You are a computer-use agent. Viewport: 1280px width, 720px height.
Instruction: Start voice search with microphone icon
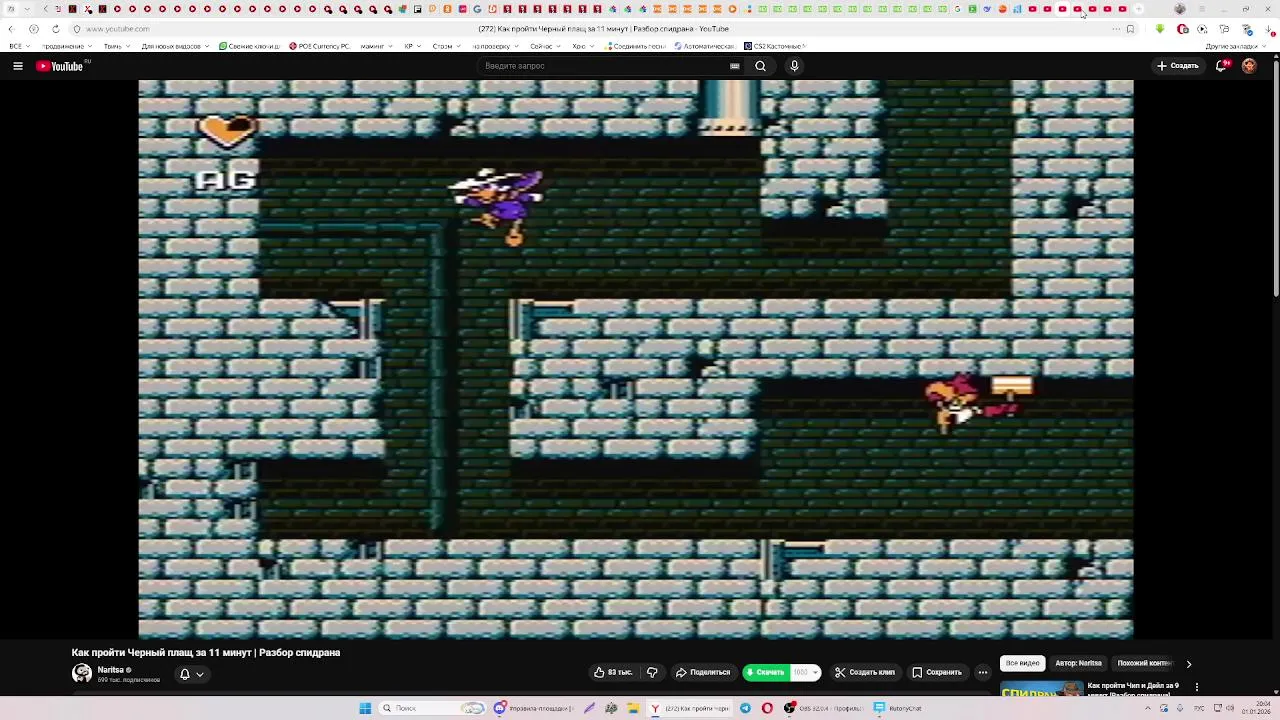point(794,66)
